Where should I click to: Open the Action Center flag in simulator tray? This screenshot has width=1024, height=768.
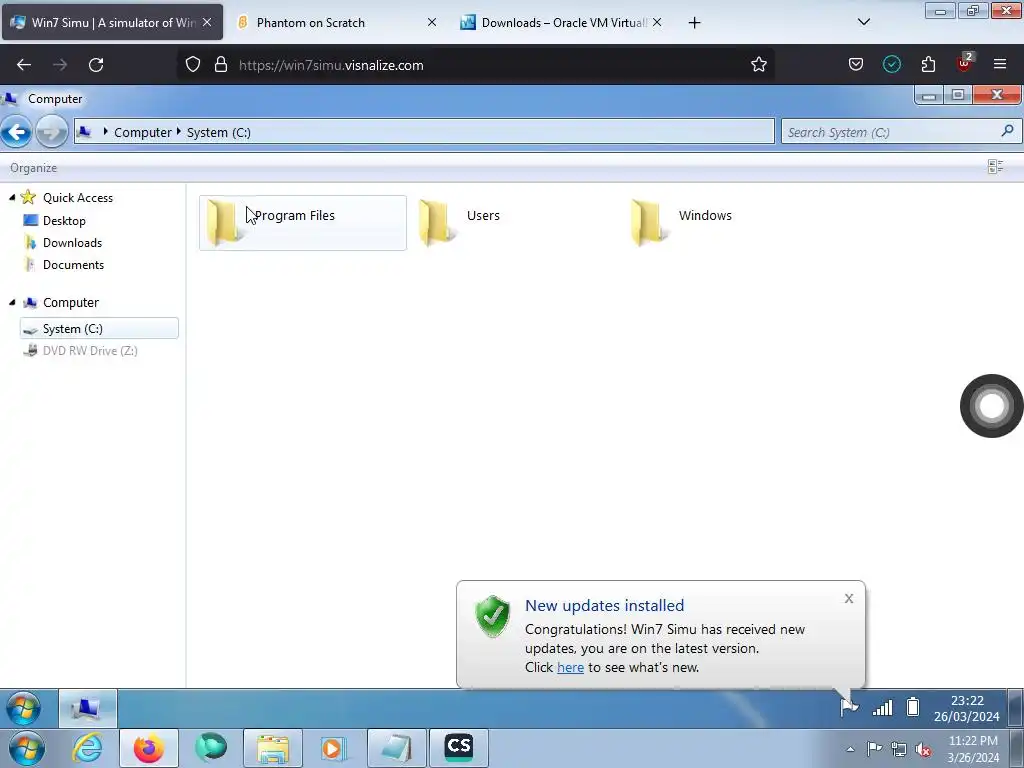pos(849,707)
